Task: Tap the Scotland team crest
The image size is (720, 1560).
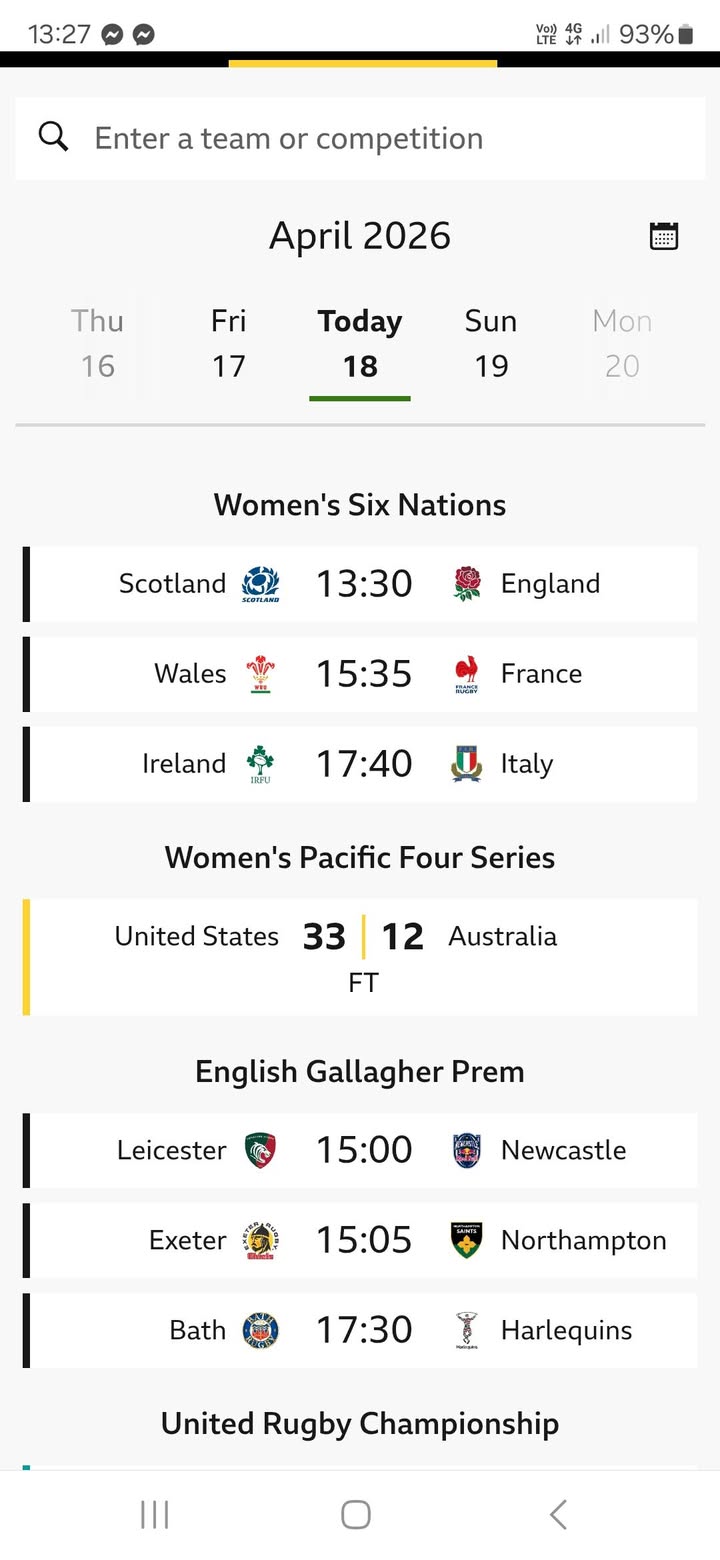Action: pos(260,584)
